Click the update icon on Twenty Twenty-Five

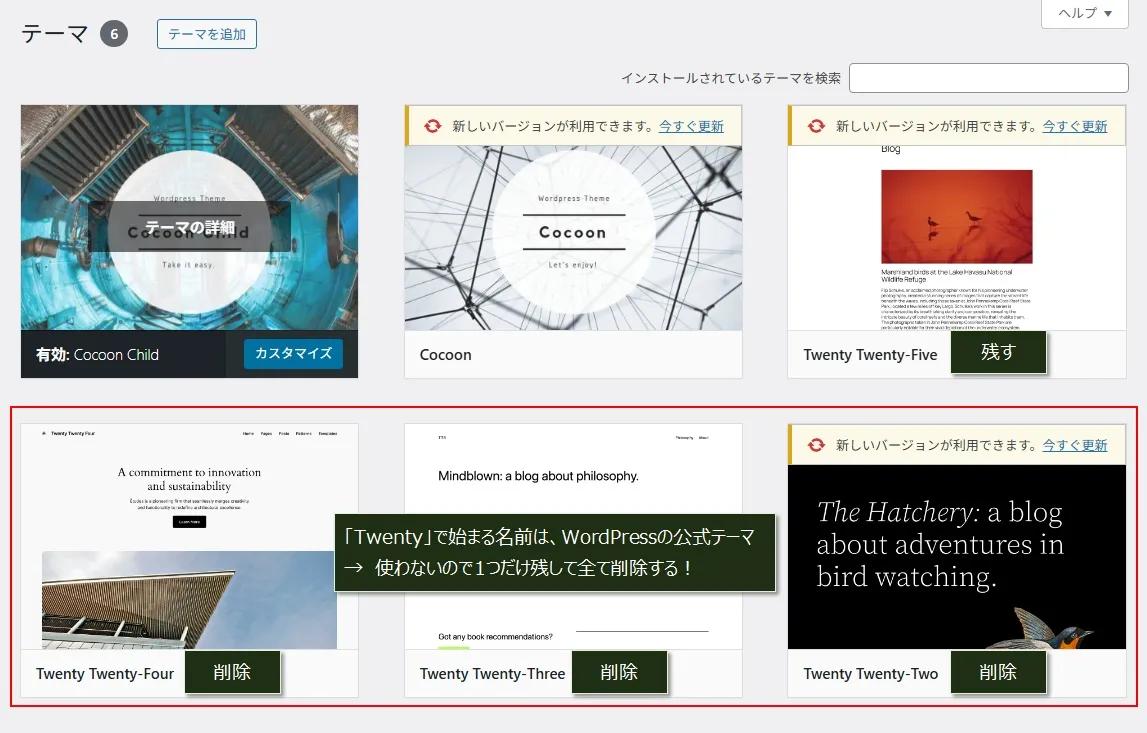(x=816, y=126)
